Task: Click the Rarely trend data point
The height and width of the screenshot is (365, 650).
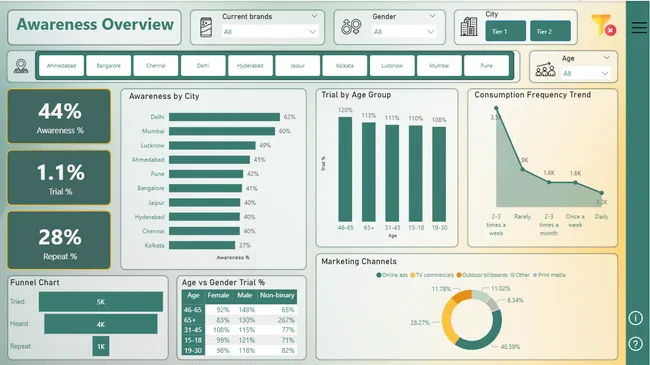Action: point(523,169)
